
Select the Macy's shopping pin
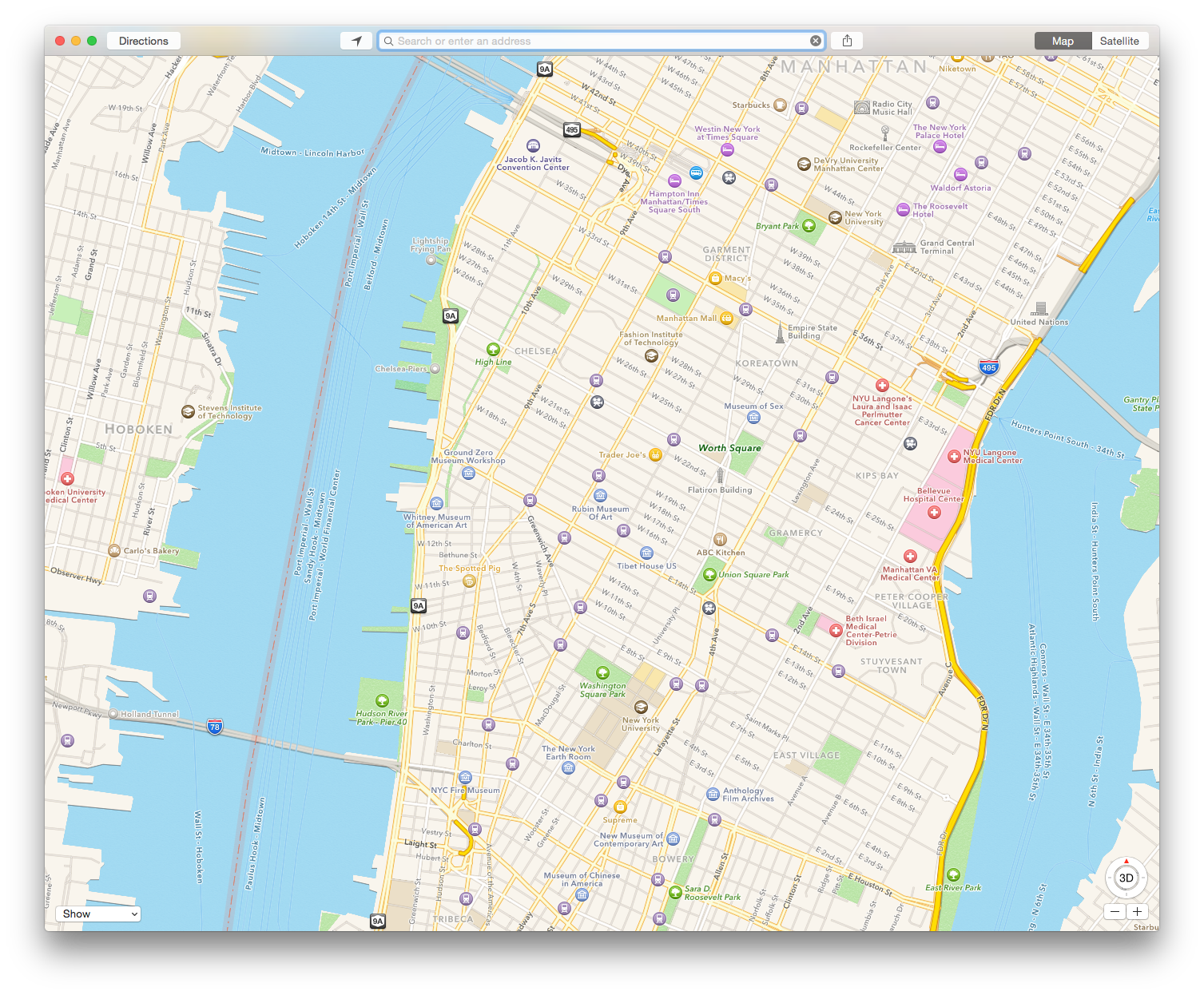tap(715, 278)
